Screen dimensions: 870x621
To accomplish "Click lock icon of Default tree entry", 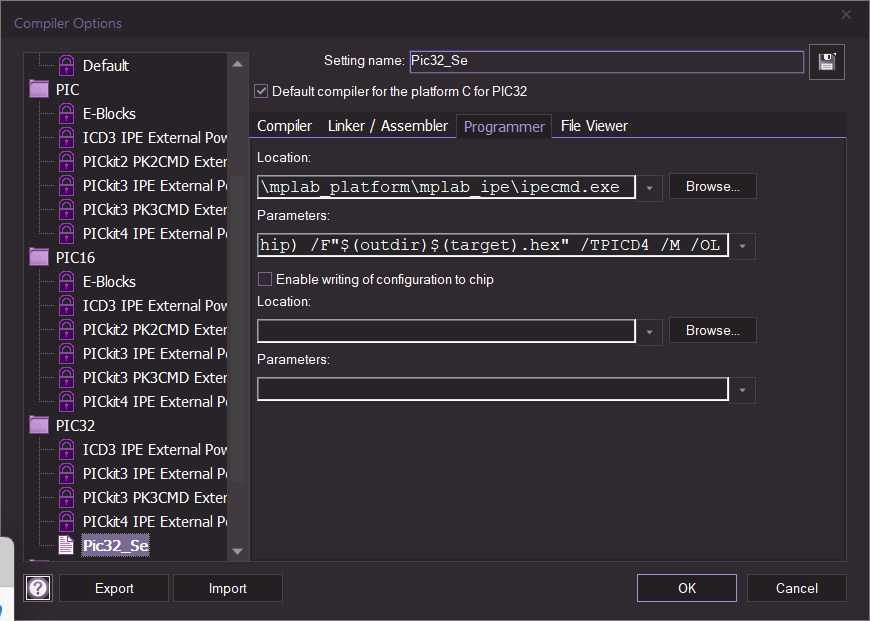I will [66, 66].
